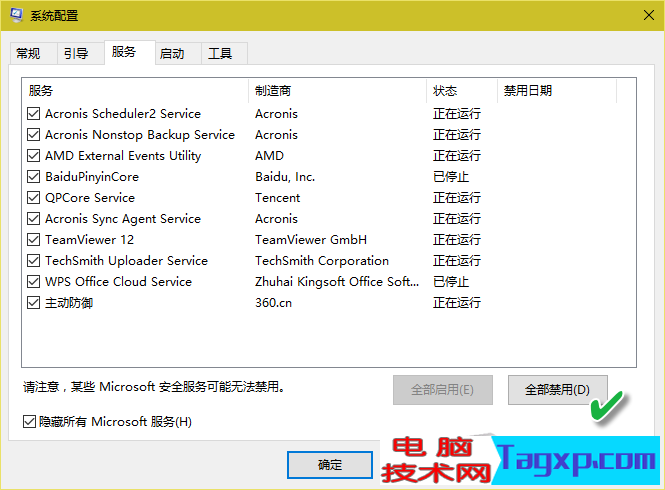This screenshot has width=665, height=490.
Task: Click the 全部启用(E) button
Action: (x=443, y=390)
